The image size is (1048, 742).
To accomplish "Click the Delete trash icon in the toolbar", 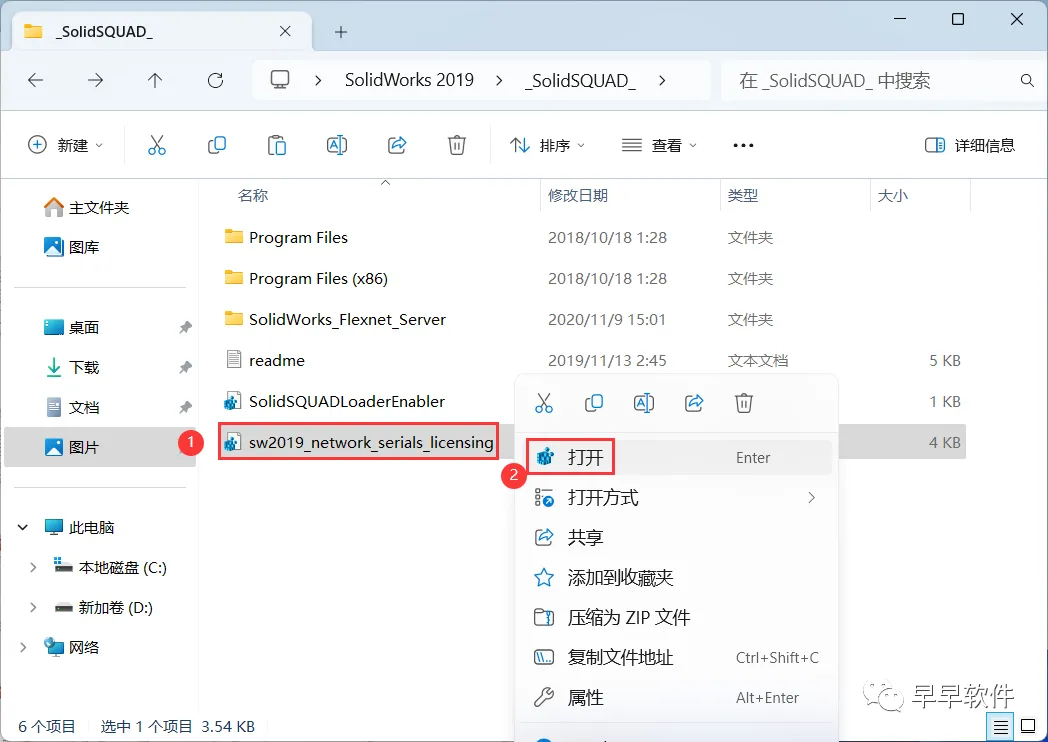I will [x=456, y=145].
